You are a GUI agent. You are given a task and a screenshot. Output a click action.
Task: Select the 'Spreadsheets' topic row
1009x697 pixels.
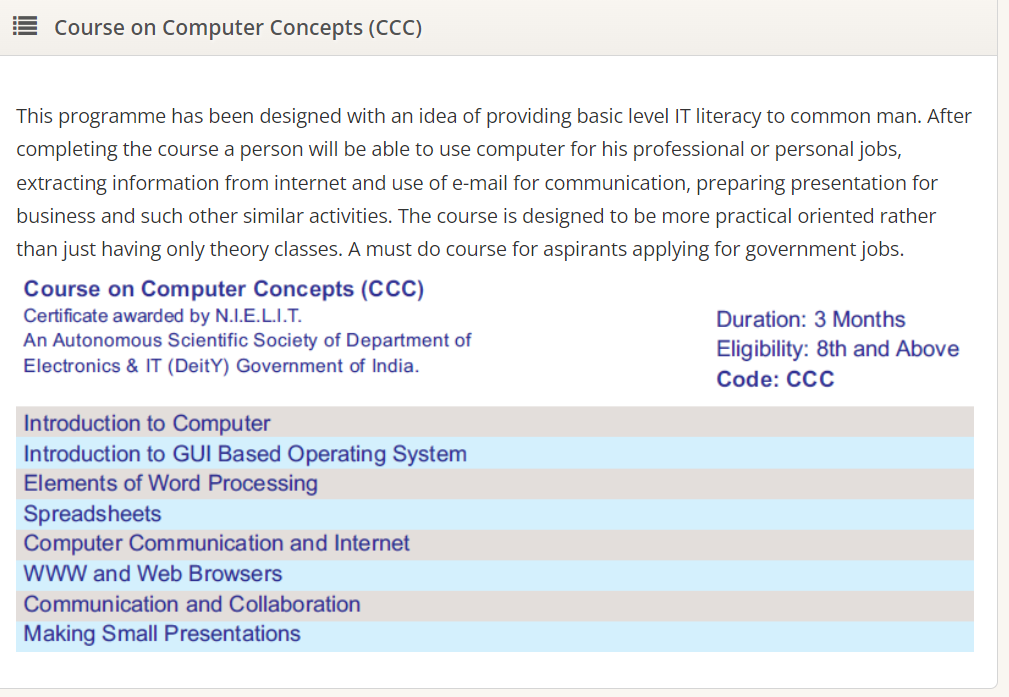[92, 514]
